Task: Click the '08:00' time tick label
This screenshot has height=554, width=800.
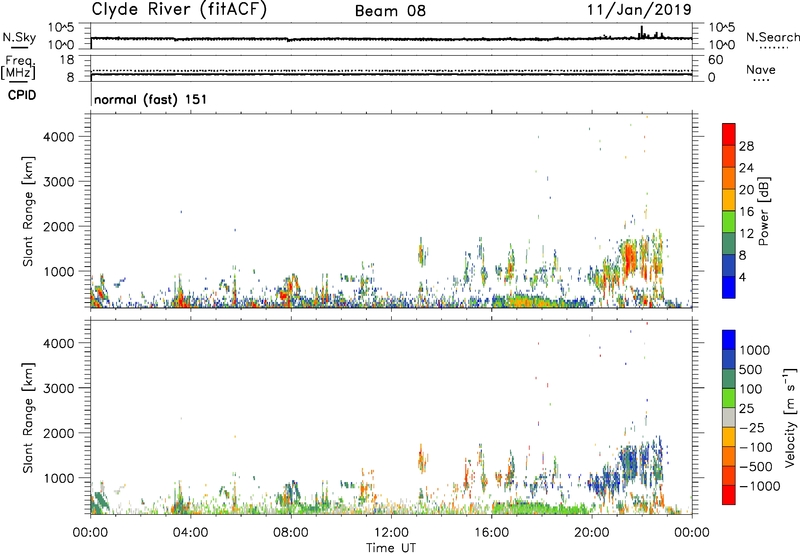Action: coord(291,533)
